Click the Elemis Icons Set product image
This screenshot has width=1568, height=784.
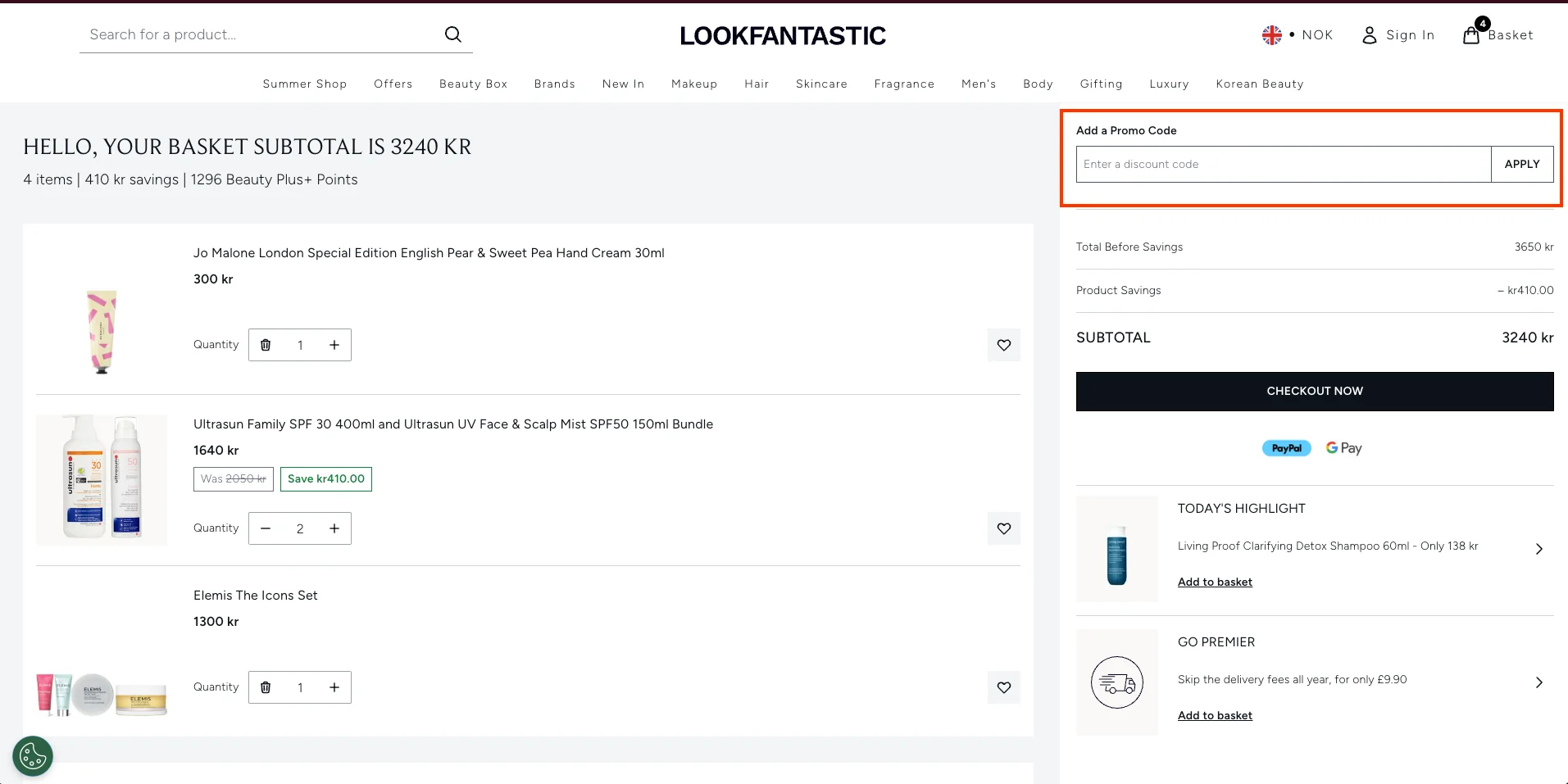pos(102,695)
